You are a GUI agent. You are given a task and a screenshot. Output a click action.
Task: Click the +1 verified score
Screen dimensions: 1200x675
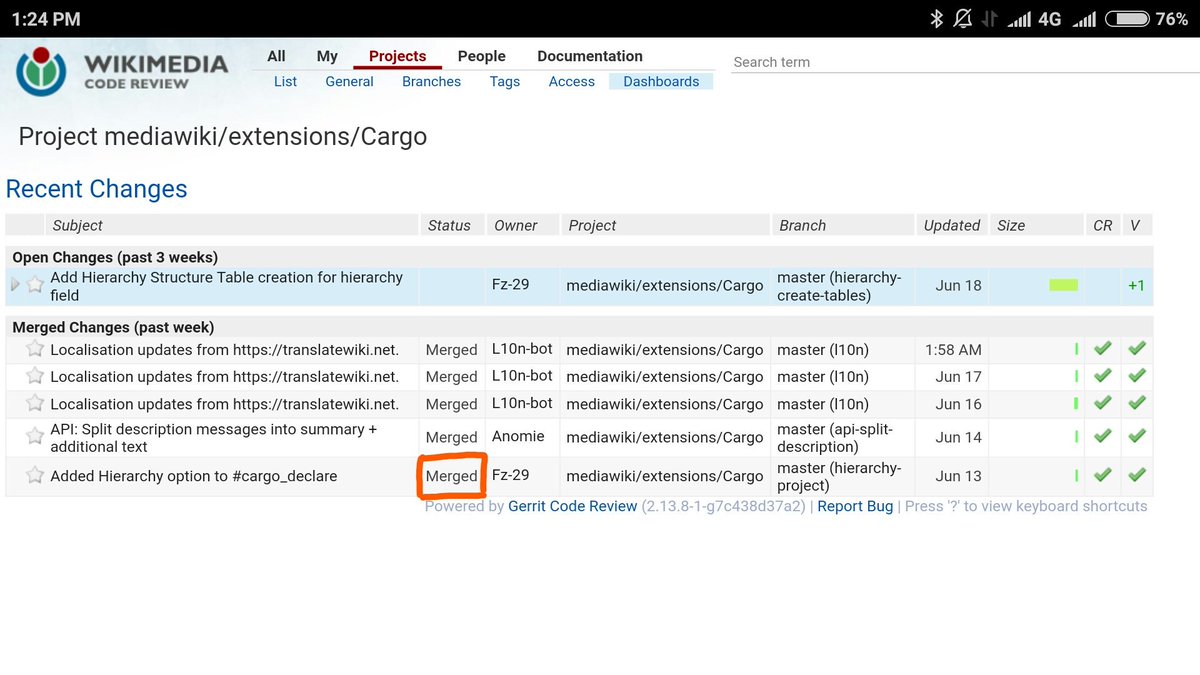[x=1136, y=285]
